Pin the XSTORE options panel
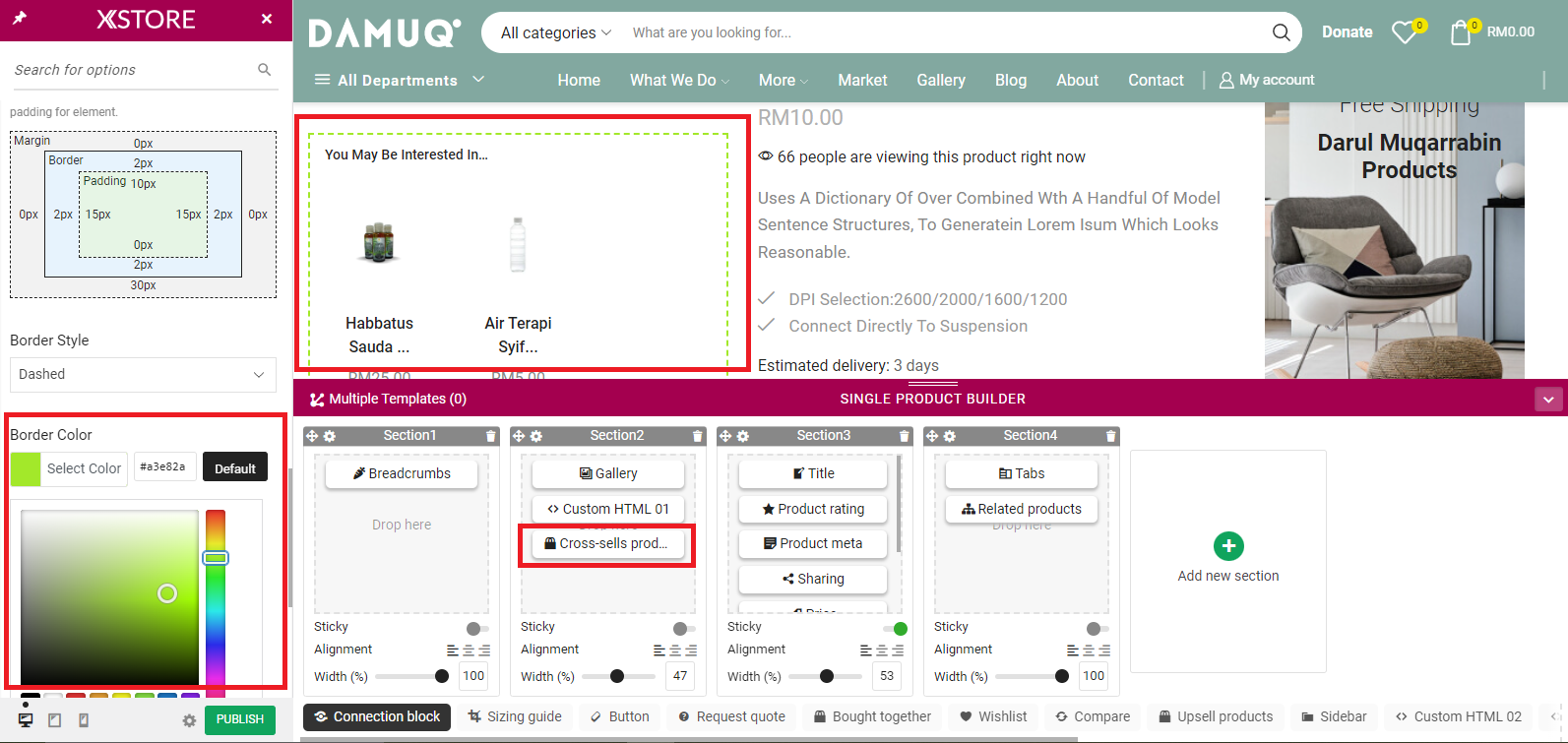 [x=20, y=19]
